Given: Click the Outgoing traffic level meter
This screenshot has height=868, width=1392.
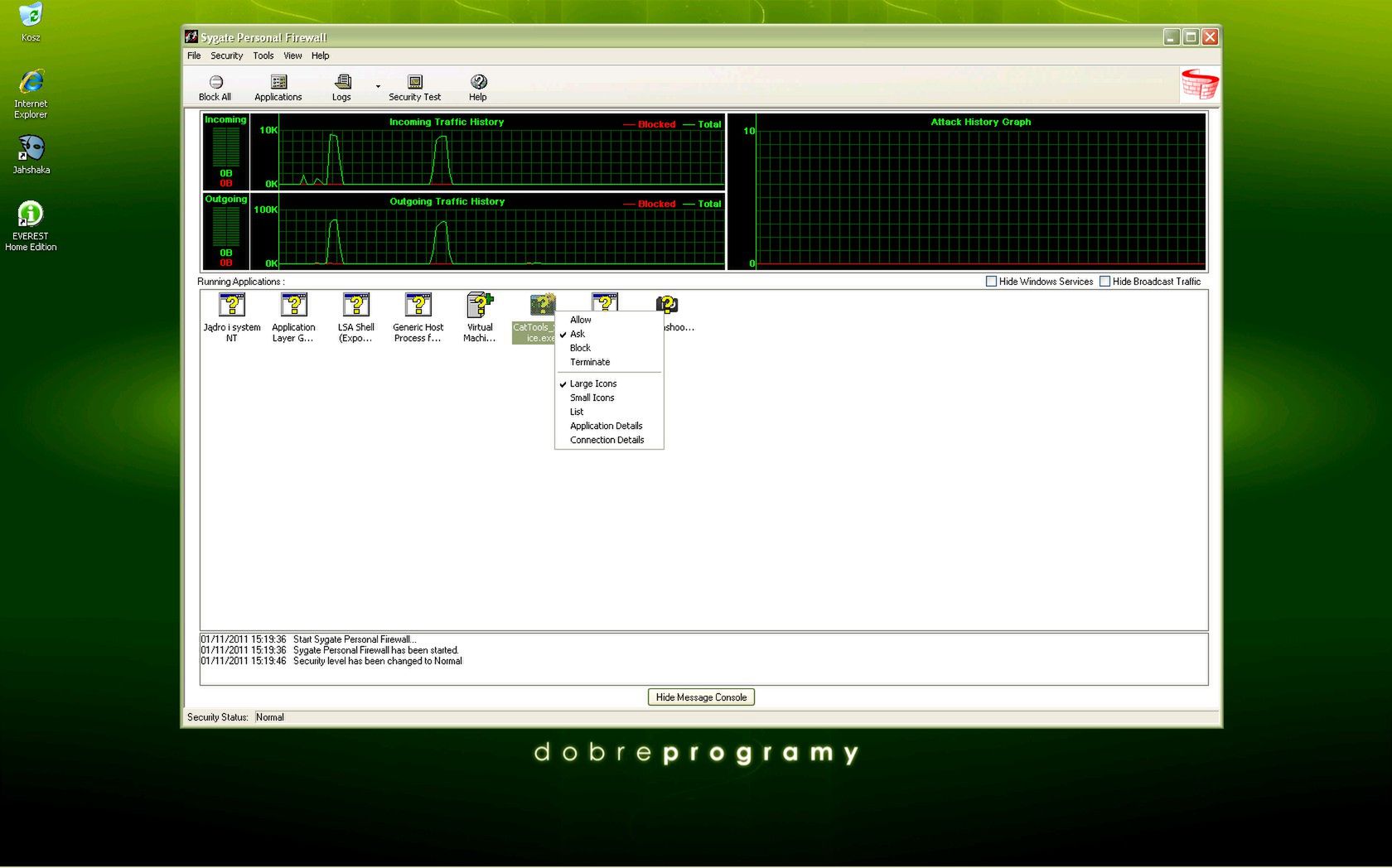Looking at the screenshot, I should pyautogui.click(x=226, y=231).
